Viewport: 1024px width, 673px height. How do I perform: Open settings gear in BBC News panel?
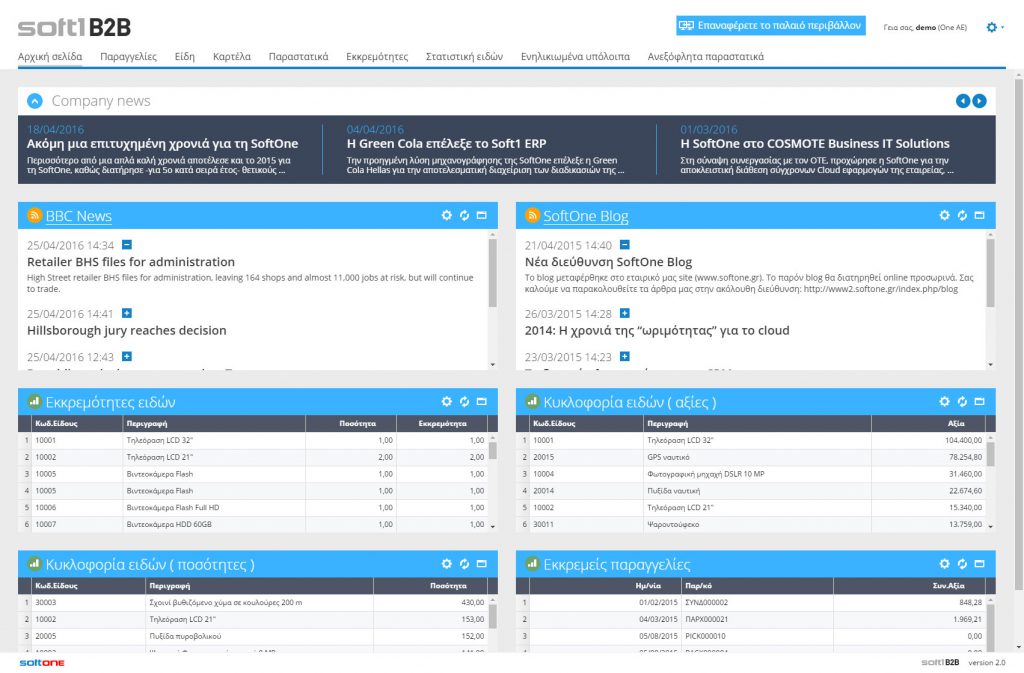[x=447, y=215]
